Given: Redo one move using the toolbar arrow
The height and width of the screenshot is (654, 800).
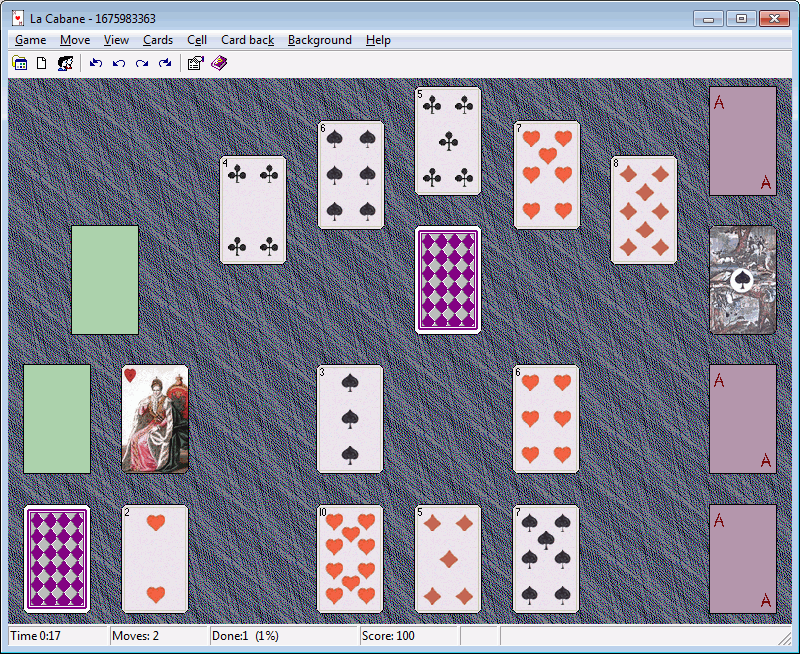Looking at the screenshot, I should (x=142, y=63).
